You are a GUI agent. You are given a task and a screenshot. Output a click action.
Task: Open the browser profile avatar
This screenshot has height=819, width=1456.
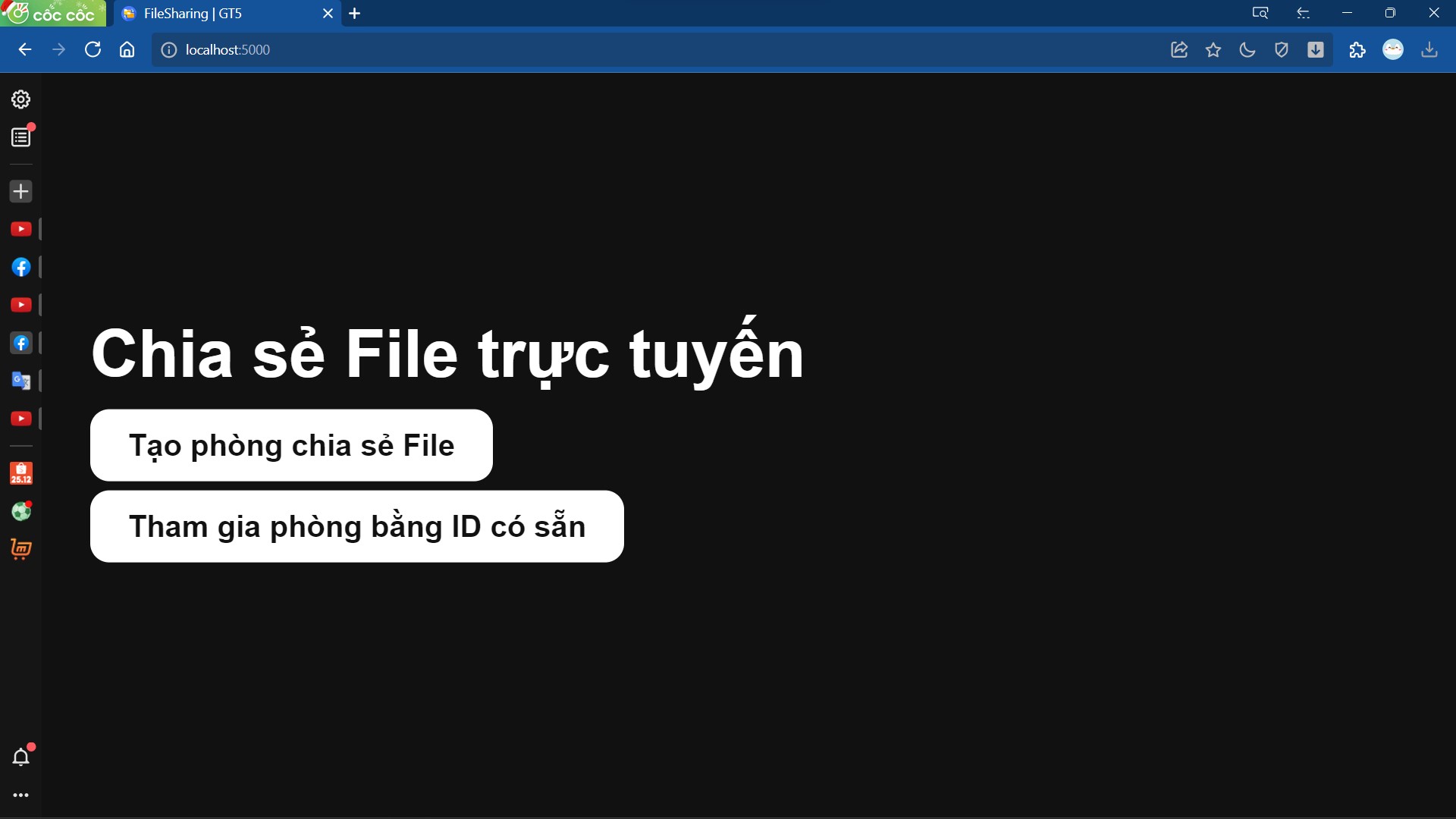coord(1394,49)
